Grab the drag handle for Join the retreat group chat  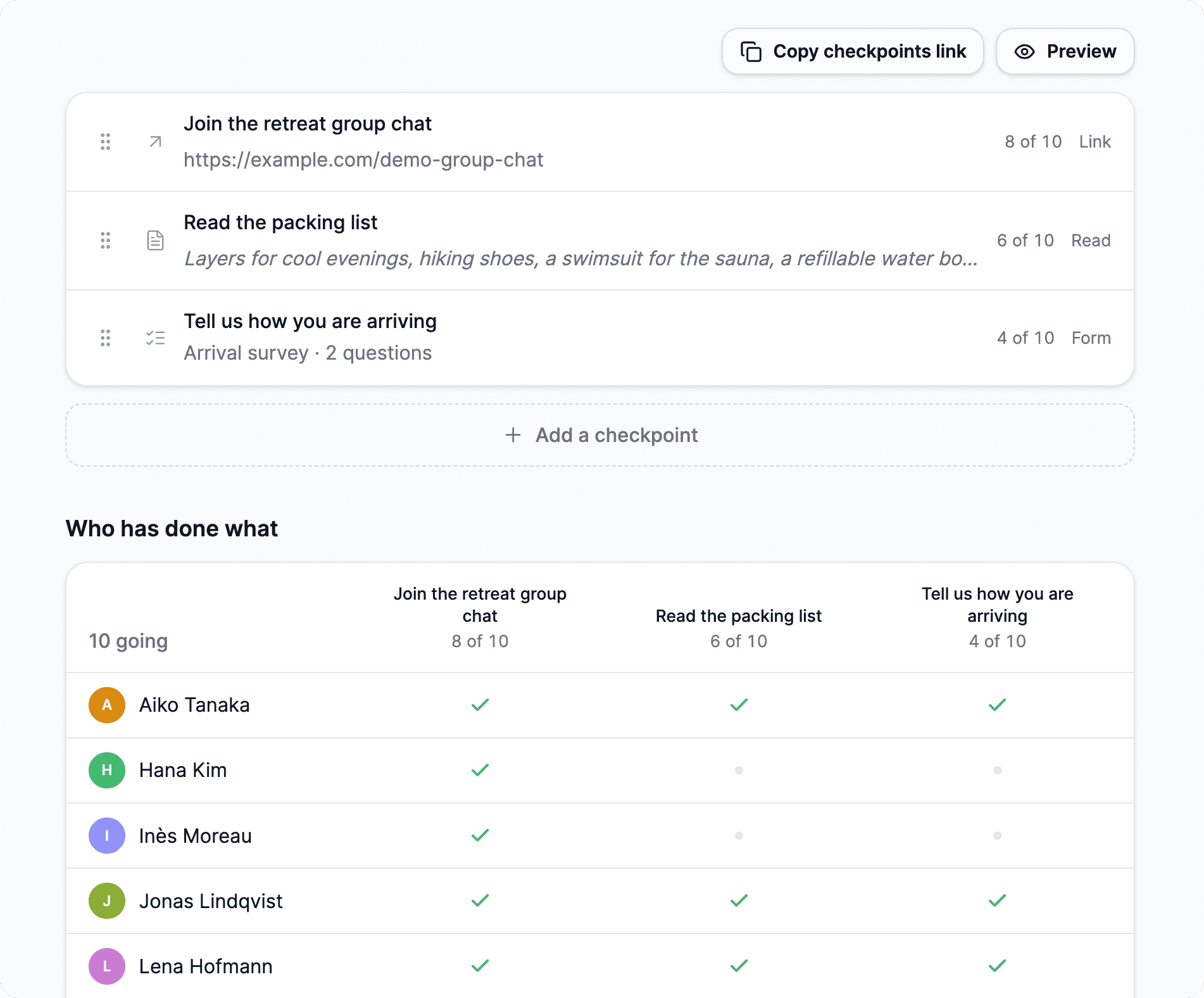point(106,142)
